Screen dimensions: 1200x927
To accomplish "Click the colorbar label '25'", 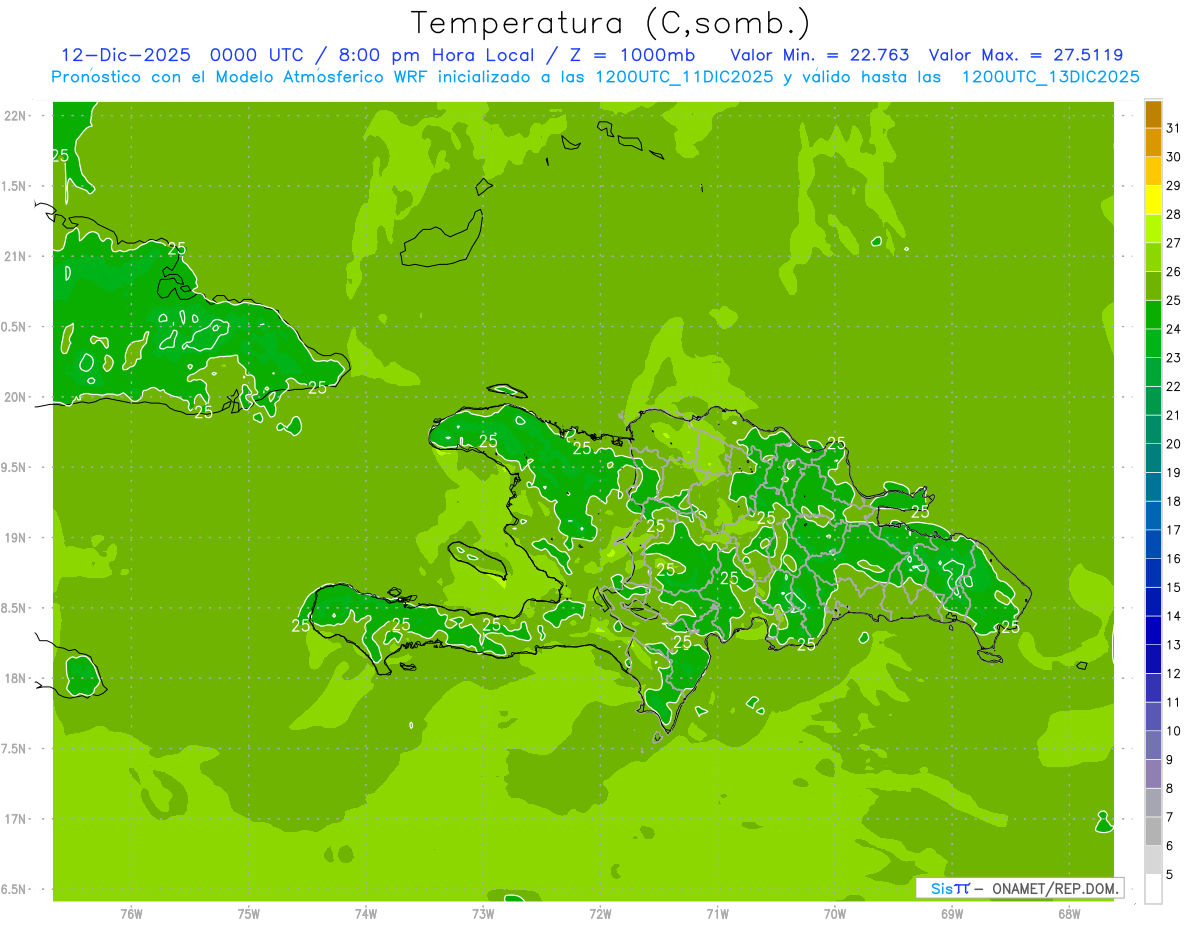I will click(1174, 300).
